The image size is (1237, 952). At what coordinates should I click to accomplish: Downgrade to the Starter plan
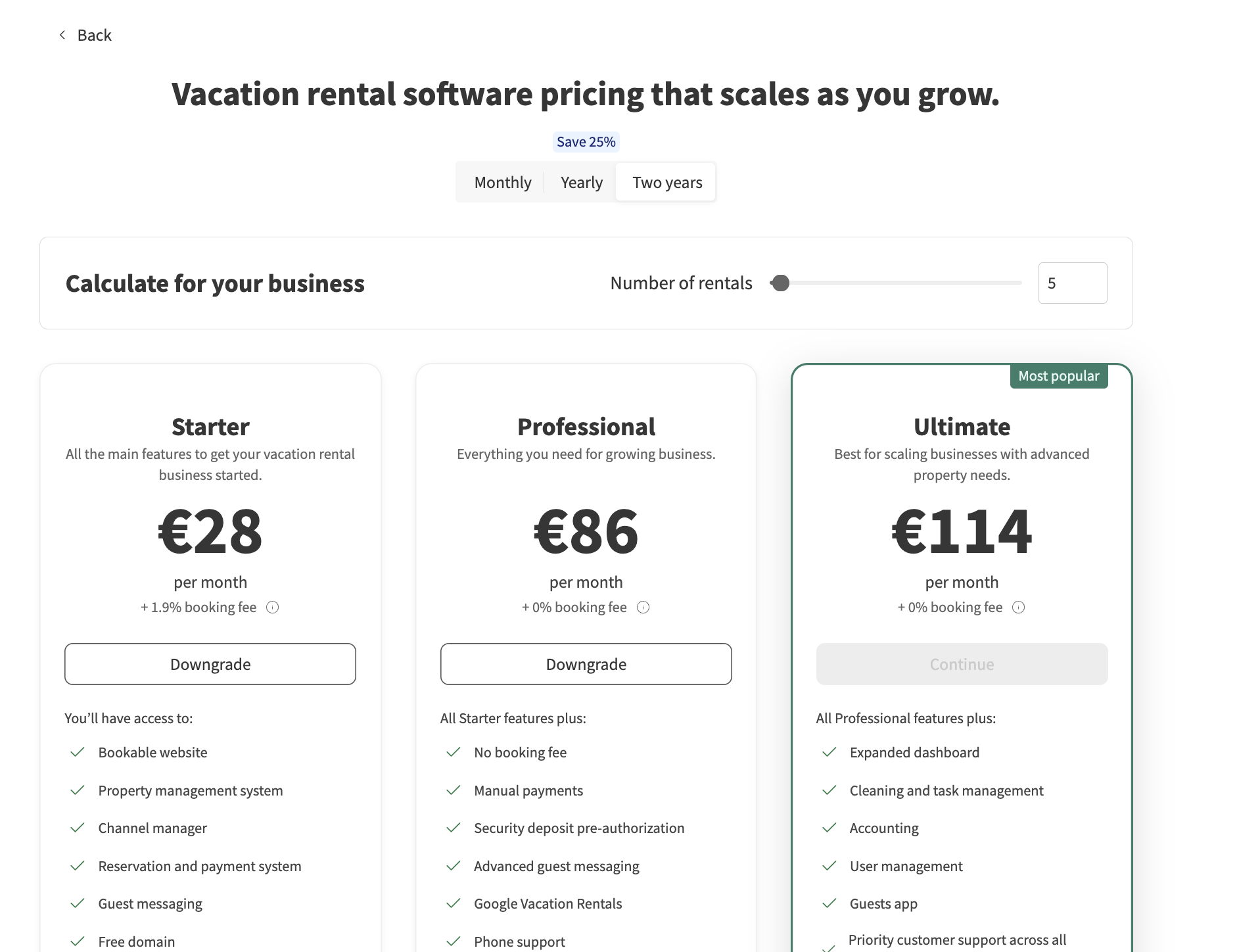(x=210, y=664)
